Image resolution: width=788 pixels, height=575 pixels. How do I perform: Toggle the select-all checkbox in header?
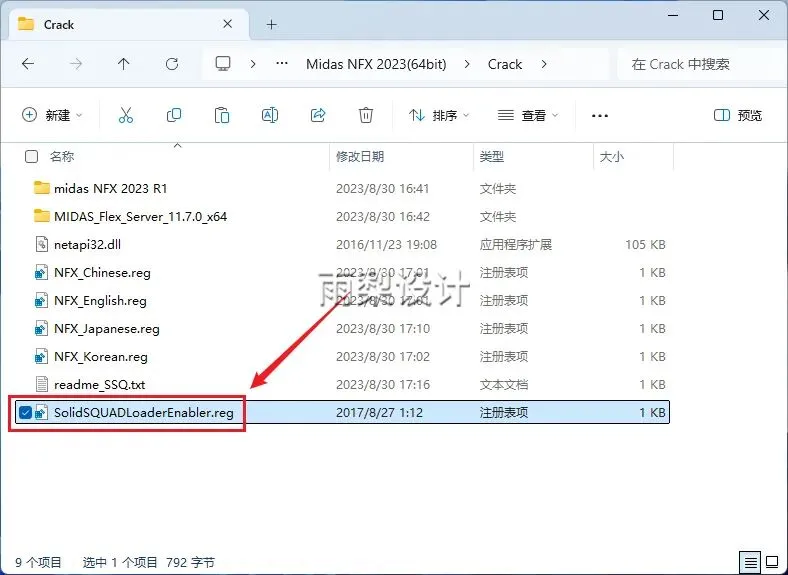pyautogui.click(x=31, y=157)
